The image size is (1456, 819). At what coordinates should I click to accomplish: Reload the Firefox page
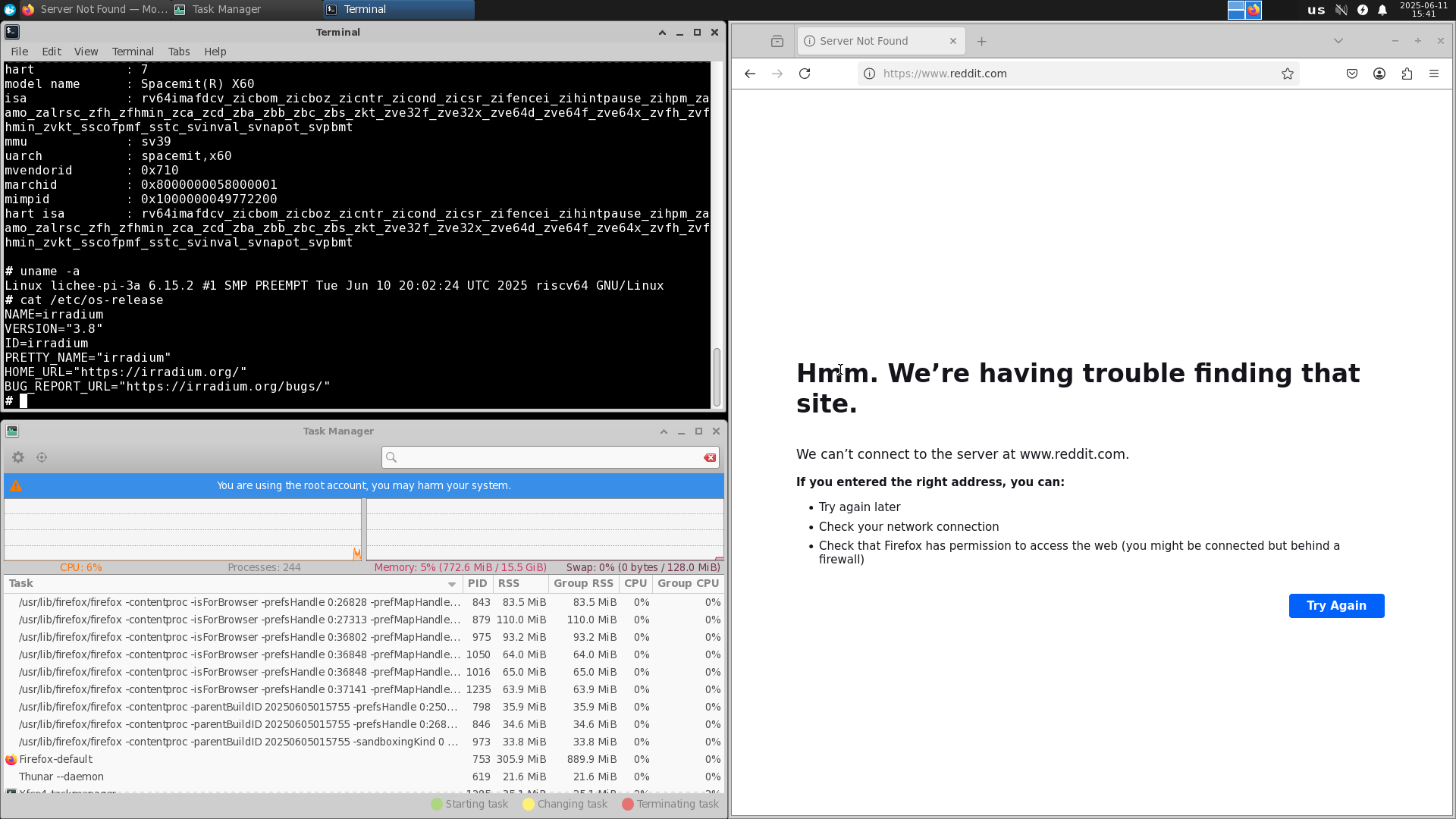point(805,74)
